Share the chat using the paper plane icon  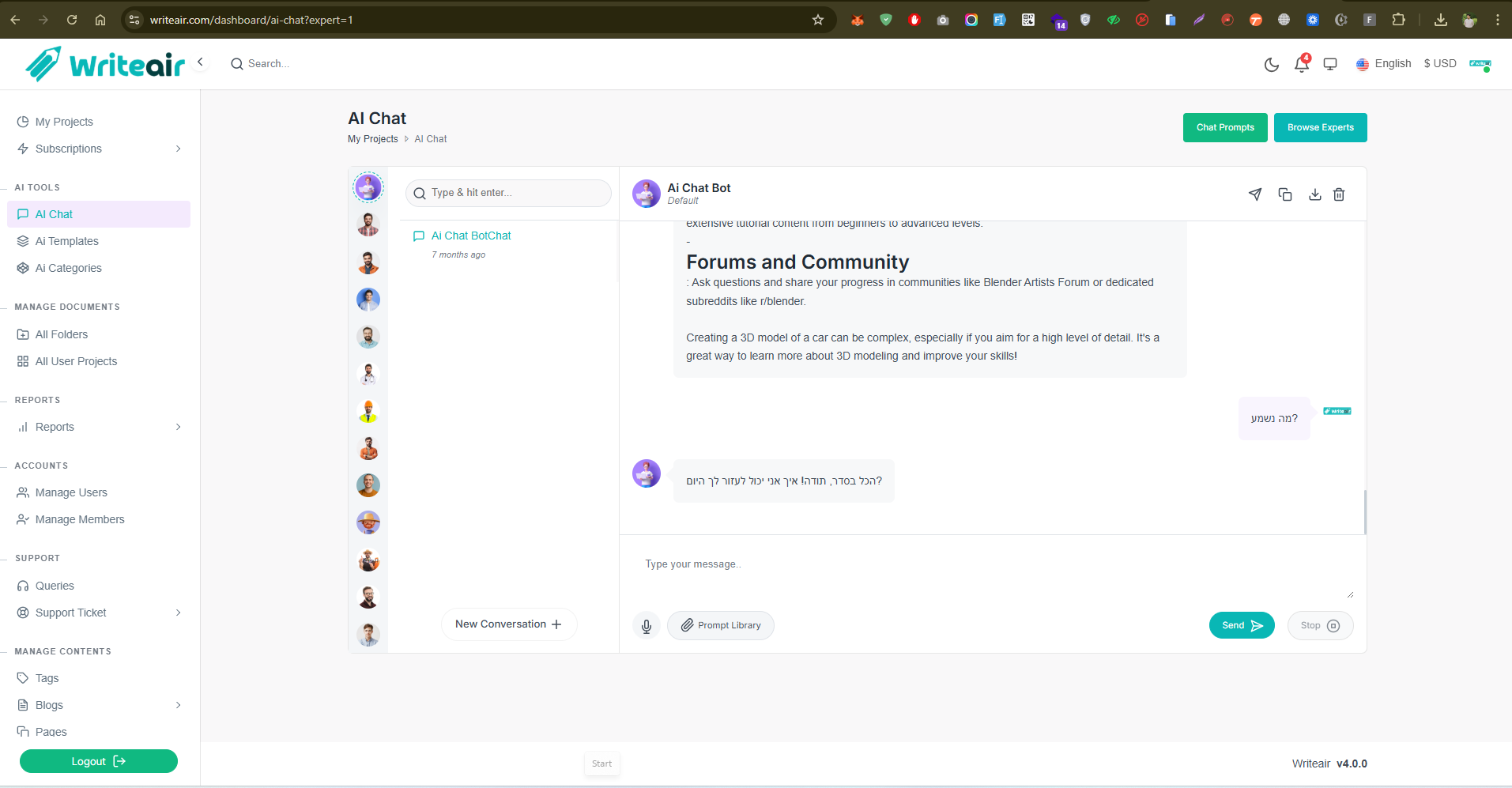(1255, 194)
